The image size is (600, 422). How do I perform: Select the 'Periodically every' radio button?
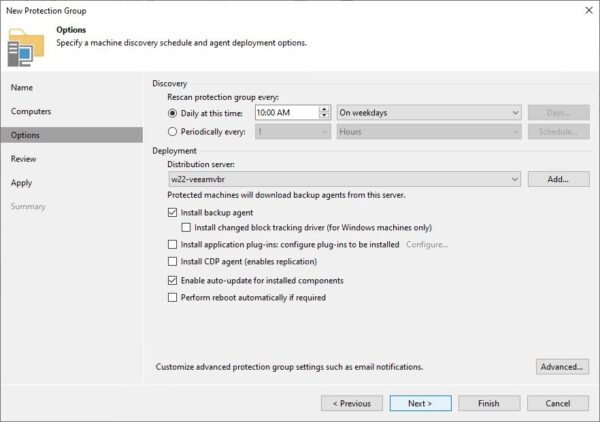(x=172, y=132)
